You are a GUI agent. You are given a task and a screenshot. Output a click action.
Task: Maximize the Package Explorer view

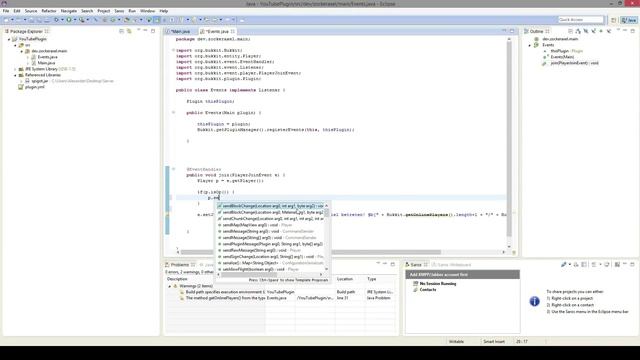[x=153, y=31]
